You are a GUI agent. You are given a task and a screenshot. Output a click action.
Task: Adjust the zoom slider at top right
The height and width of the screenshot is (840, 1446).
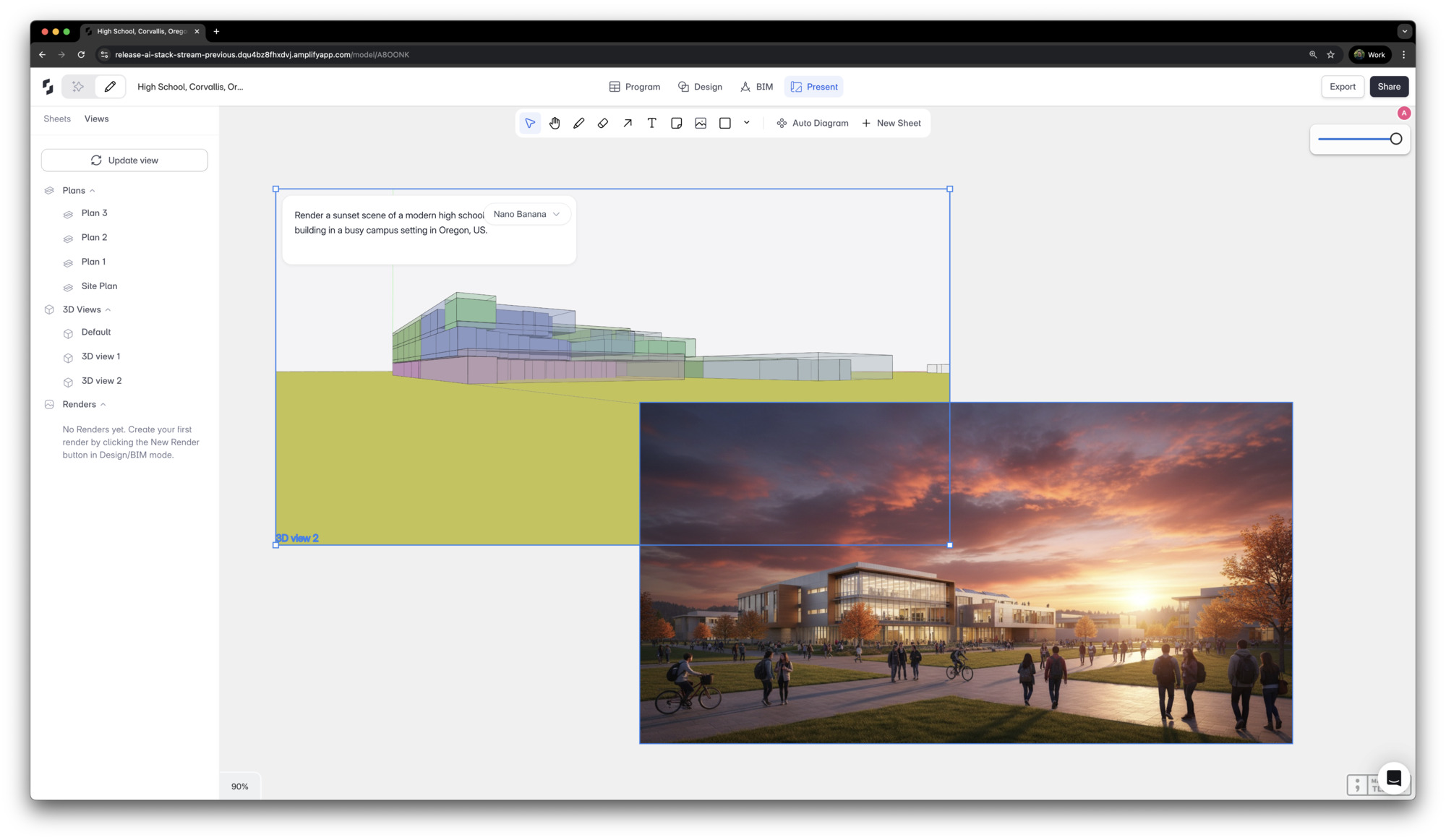[1395, 138]
